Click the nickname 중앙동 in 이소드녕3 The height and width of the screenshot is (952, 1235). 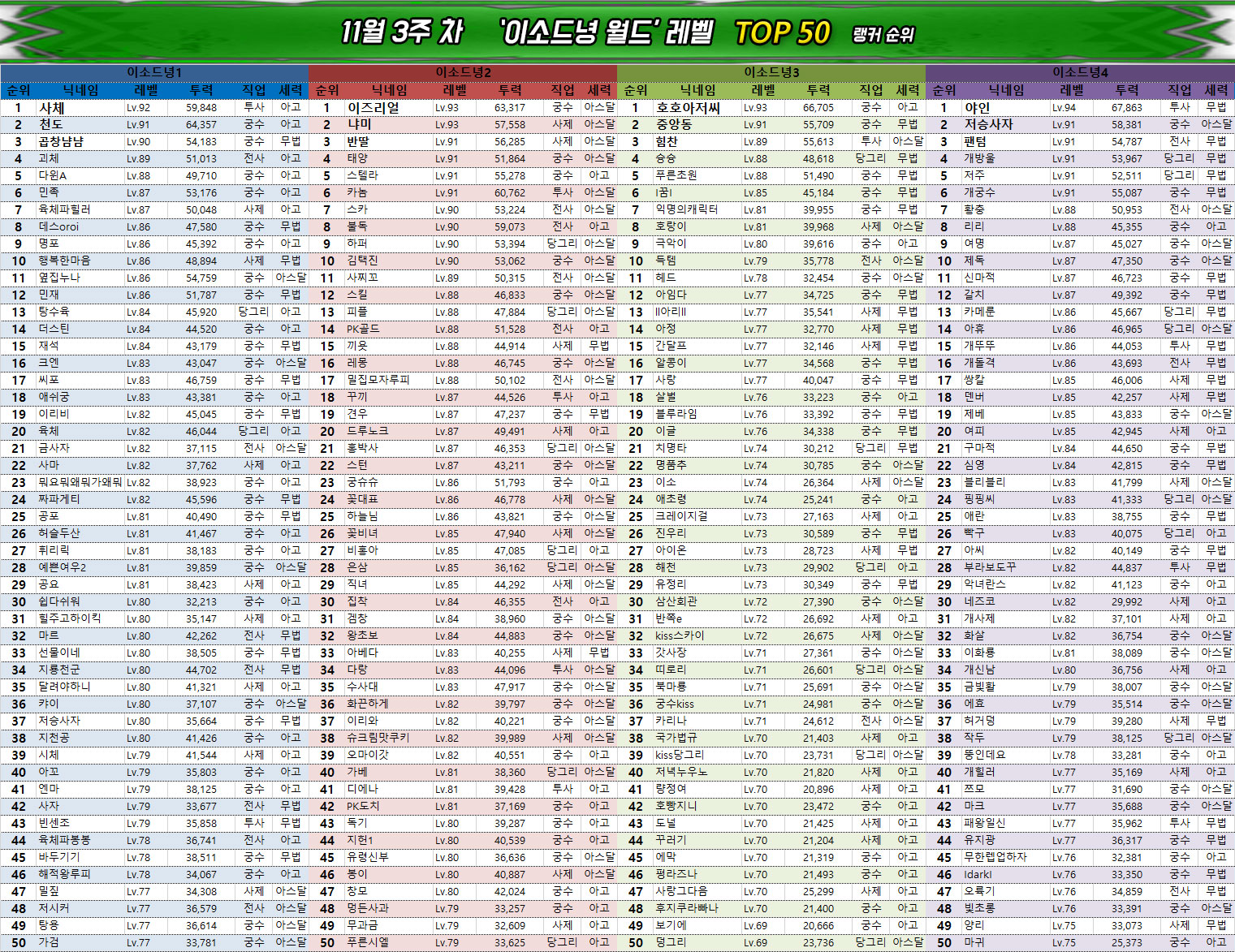click(x=674, y=124)
